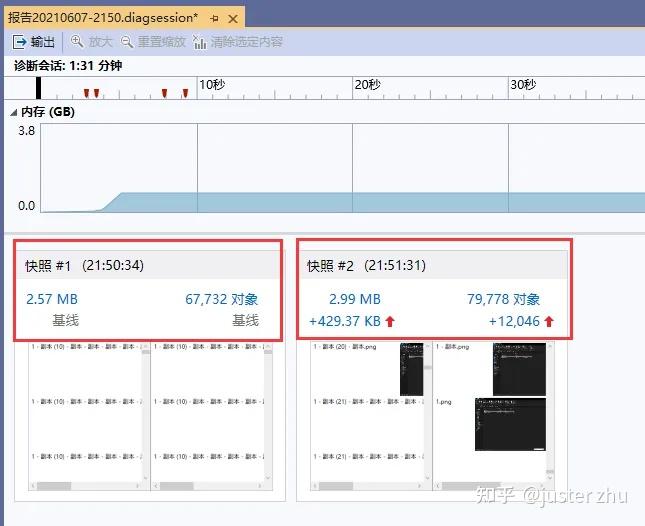Click the 放大 (Zoom in) toolbar button
The image size is (645, 526).
pos(91,42)
